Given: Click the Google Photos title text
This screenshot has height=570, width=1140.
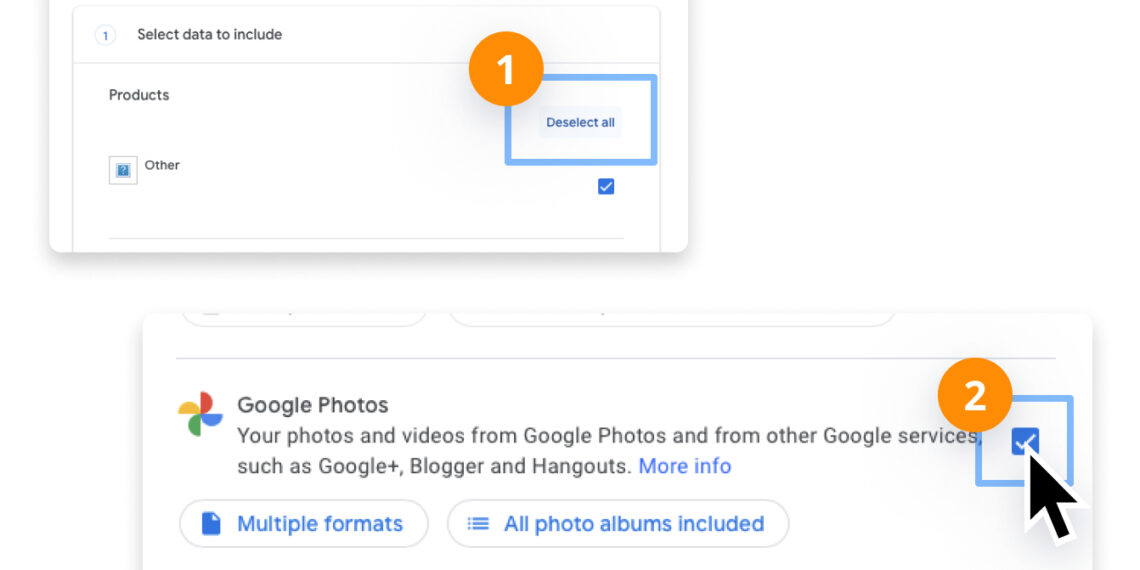Looking at the screenshot, I should click(x=312, y=405).
